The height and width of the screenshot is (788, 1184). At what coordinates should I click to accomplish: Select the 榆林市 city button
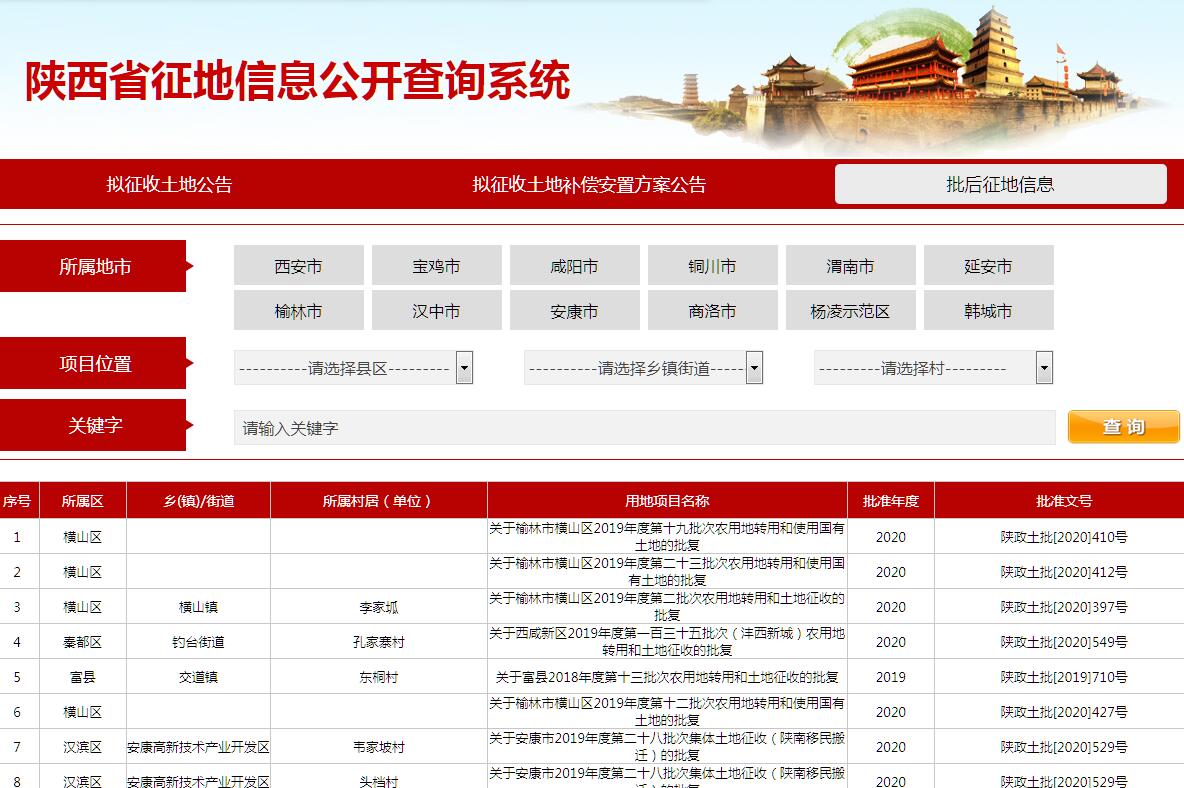coord(298,311)
